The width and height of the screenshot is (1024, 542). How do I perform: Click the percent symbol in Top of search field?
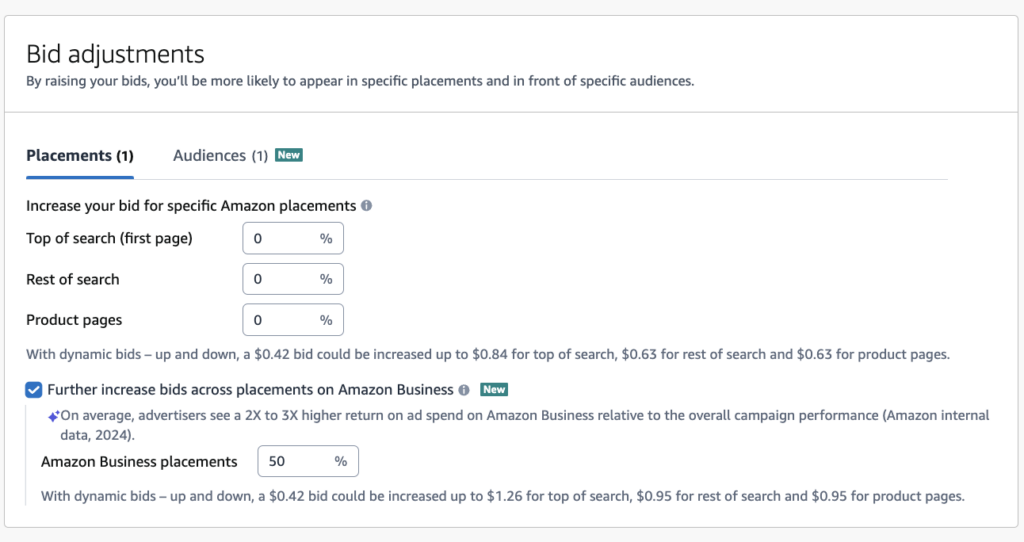tap(326, 238)
